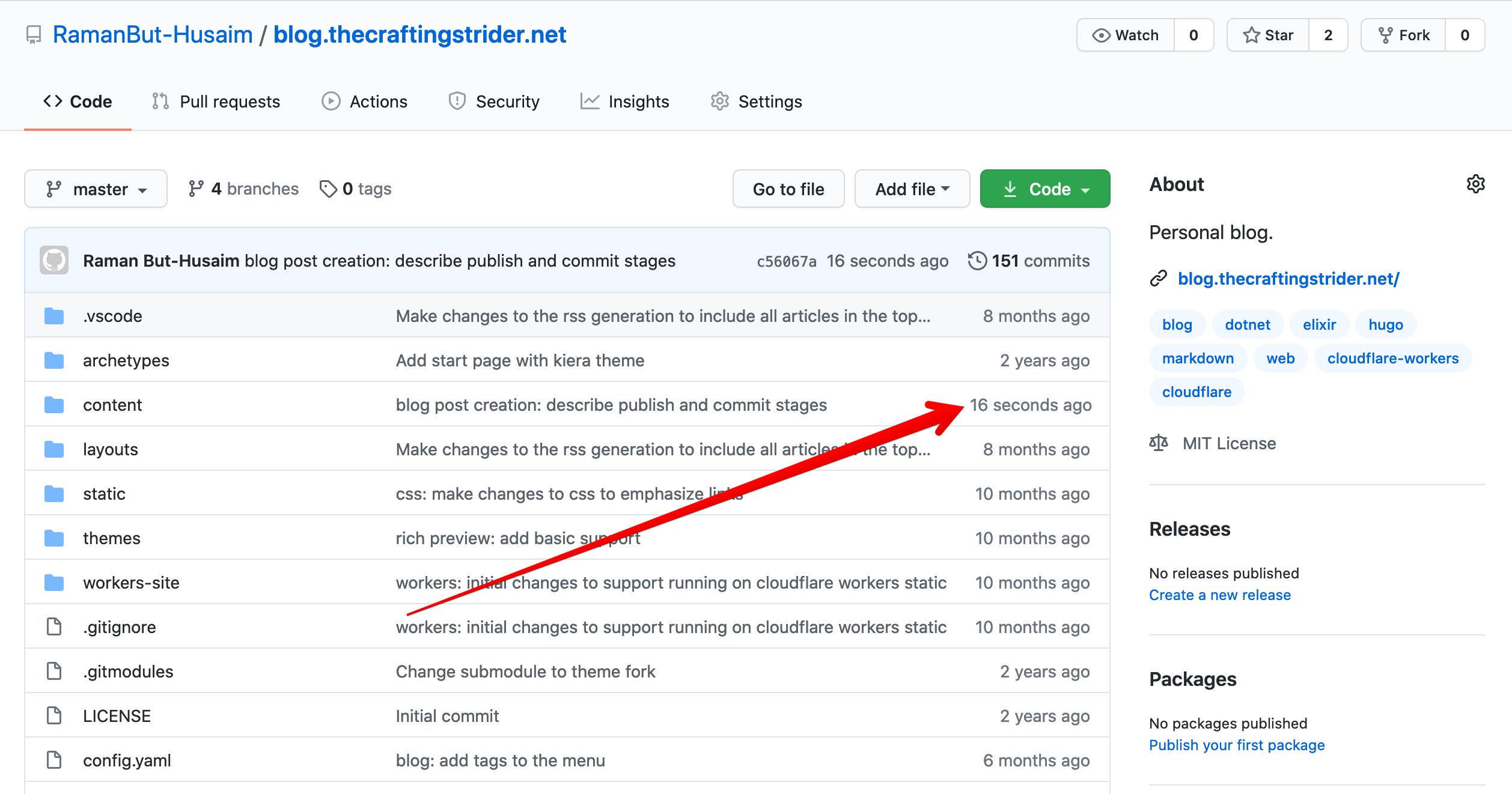Click the archetypes folder icon

pyautogui.click(x=54, y=360)
